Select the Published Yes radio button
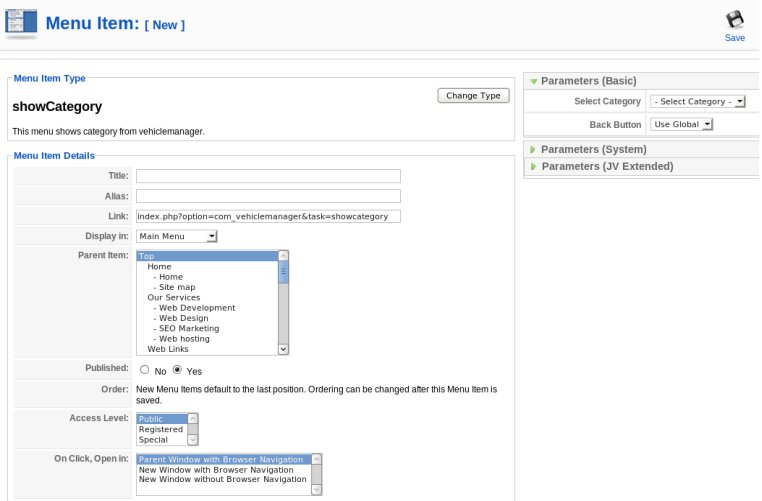762x501 pixels. click(x=177, y=370)
